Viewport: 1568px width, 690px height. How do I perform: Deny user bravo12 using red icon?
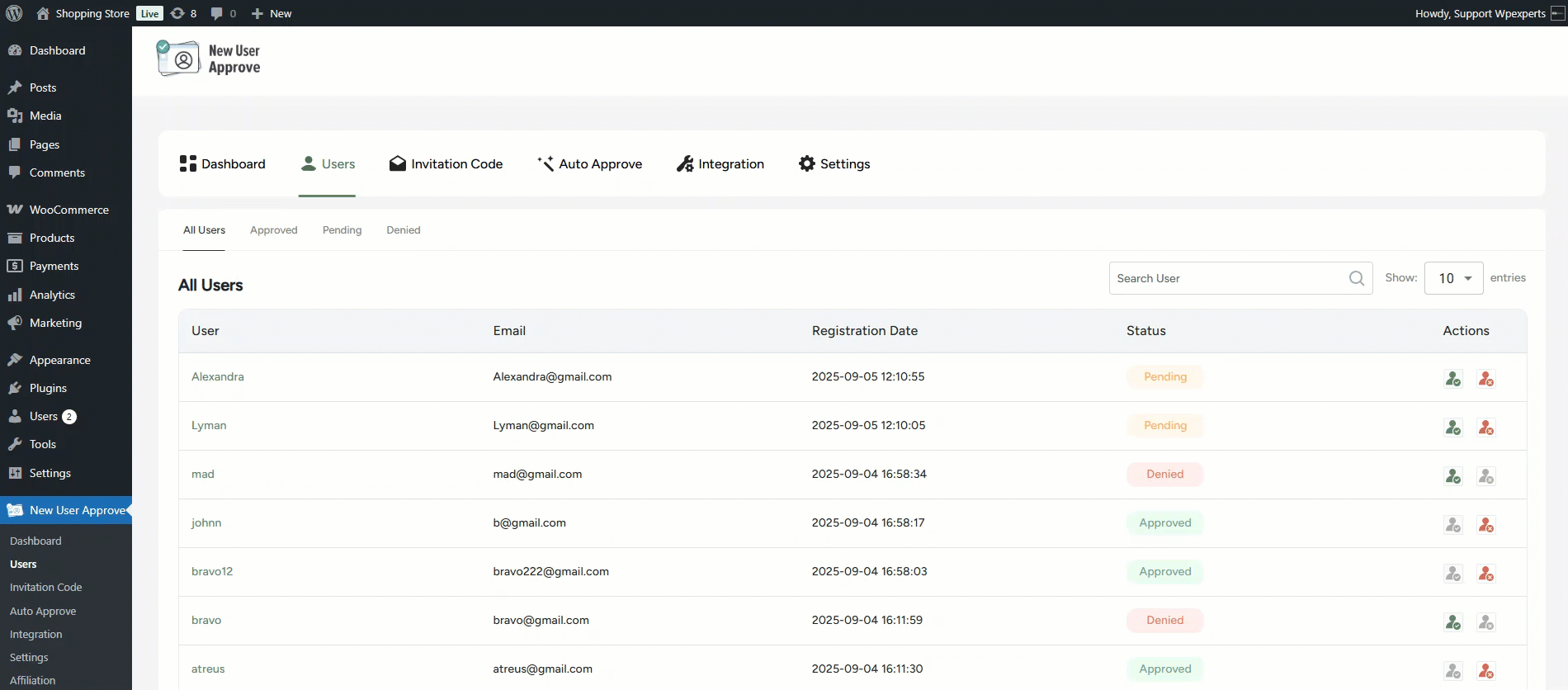pyautogui.click(x=1486, y=574)
